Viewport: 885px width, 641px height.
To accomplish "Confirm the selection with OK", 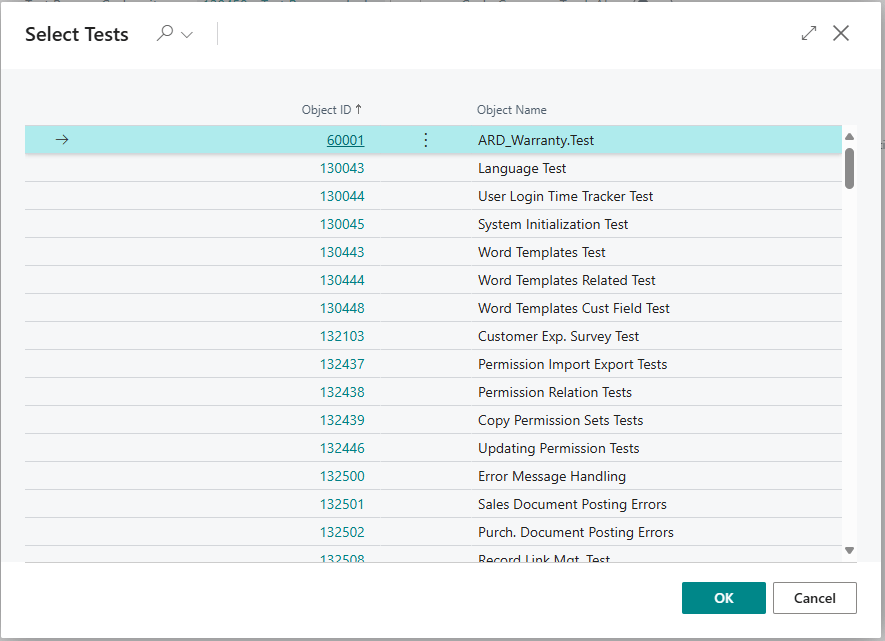I will tap(723, 598).
